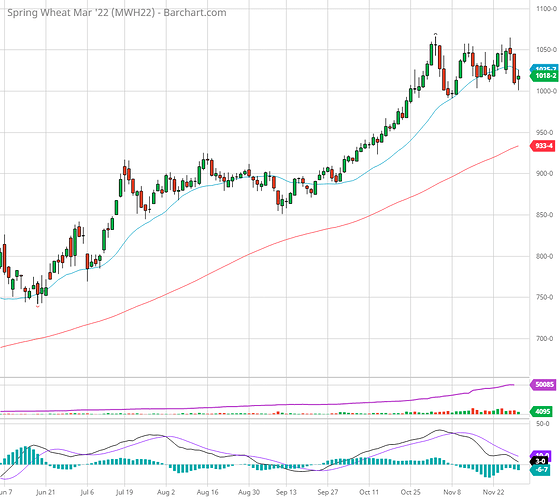The height and width of the screenshot is (500, 559).
Task: Click the Oct 25 date axis label
Action: 411,492
